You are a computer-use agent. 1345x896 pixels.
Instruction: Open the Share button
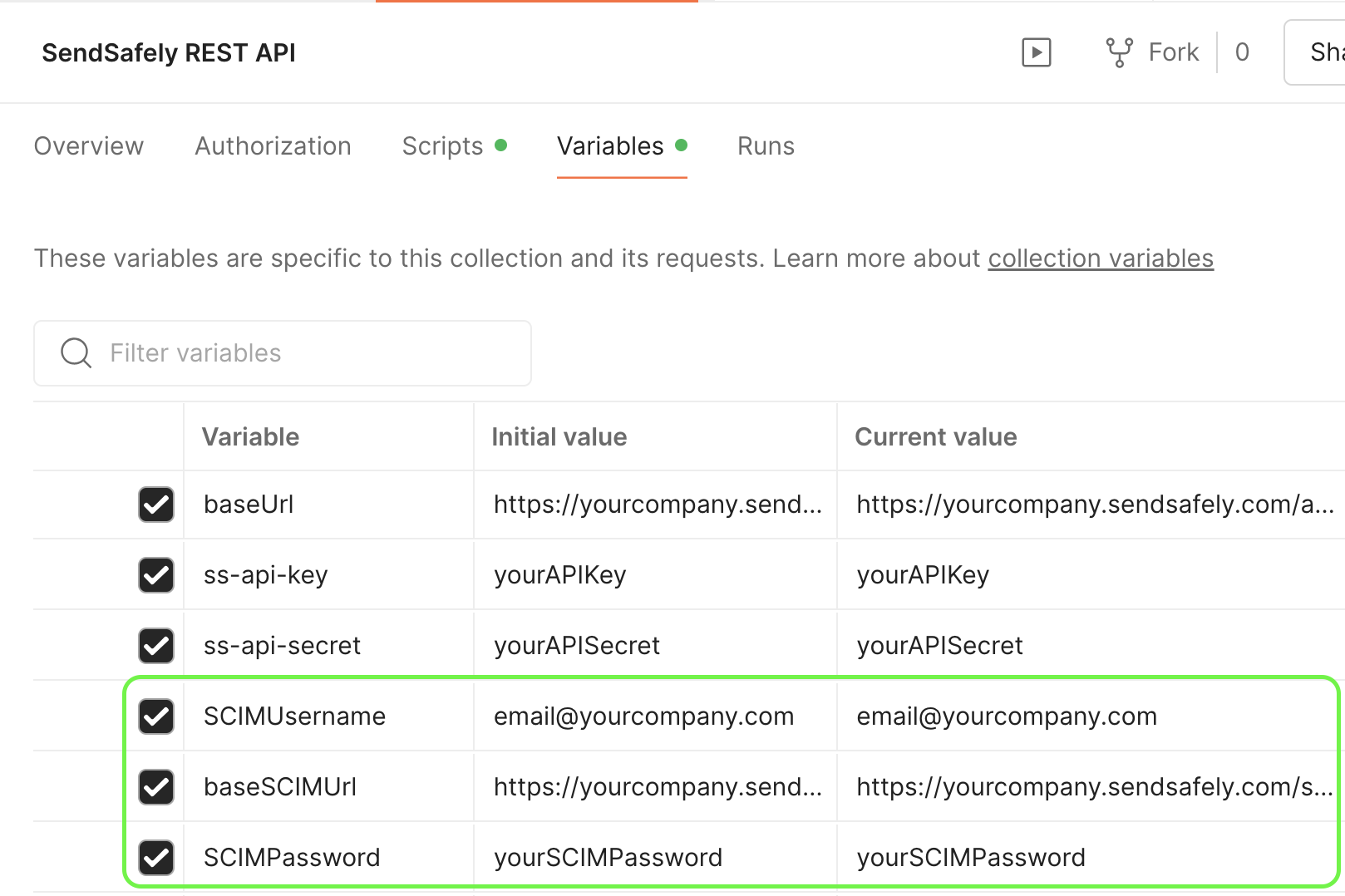[1323, 52]
